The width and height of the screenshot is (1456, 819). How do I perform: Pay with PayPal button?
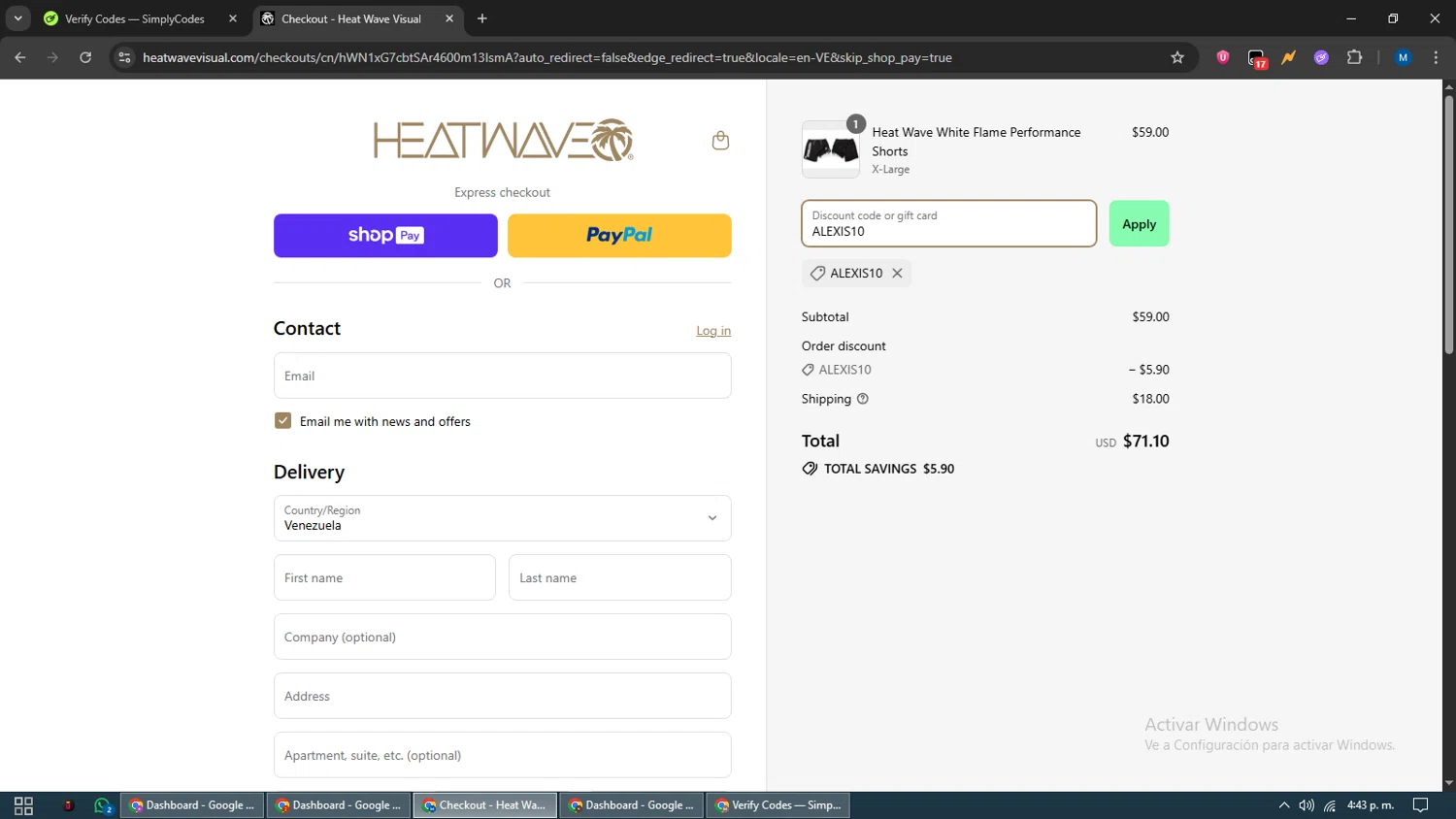619,236
